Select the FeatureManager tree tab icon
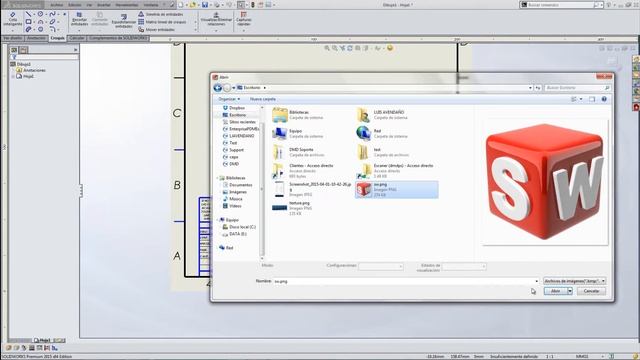This screenshot has width=640, height=360. pos(14,50)
